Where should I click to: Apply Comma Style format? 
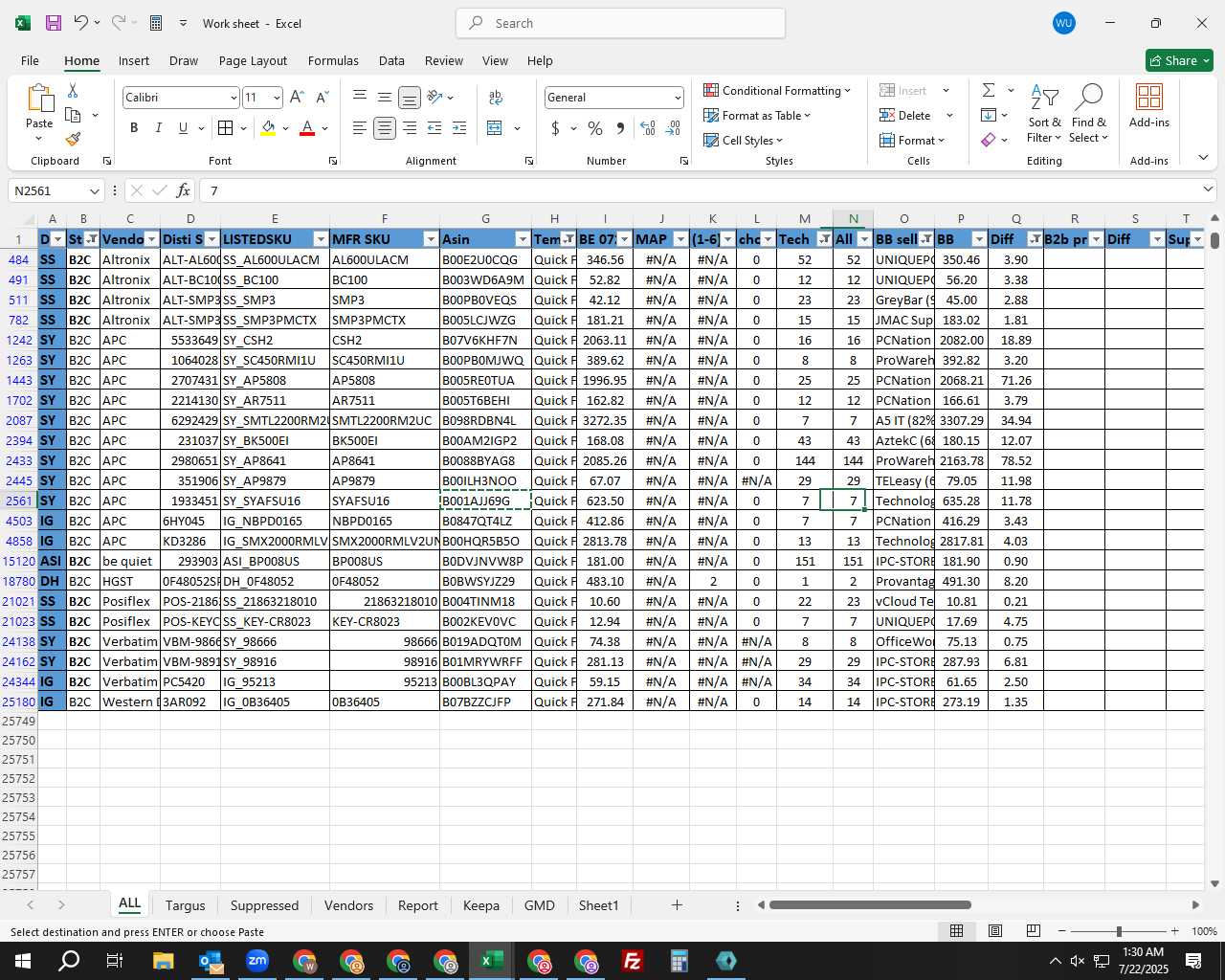pyautogui.click(x=620, y=128)
